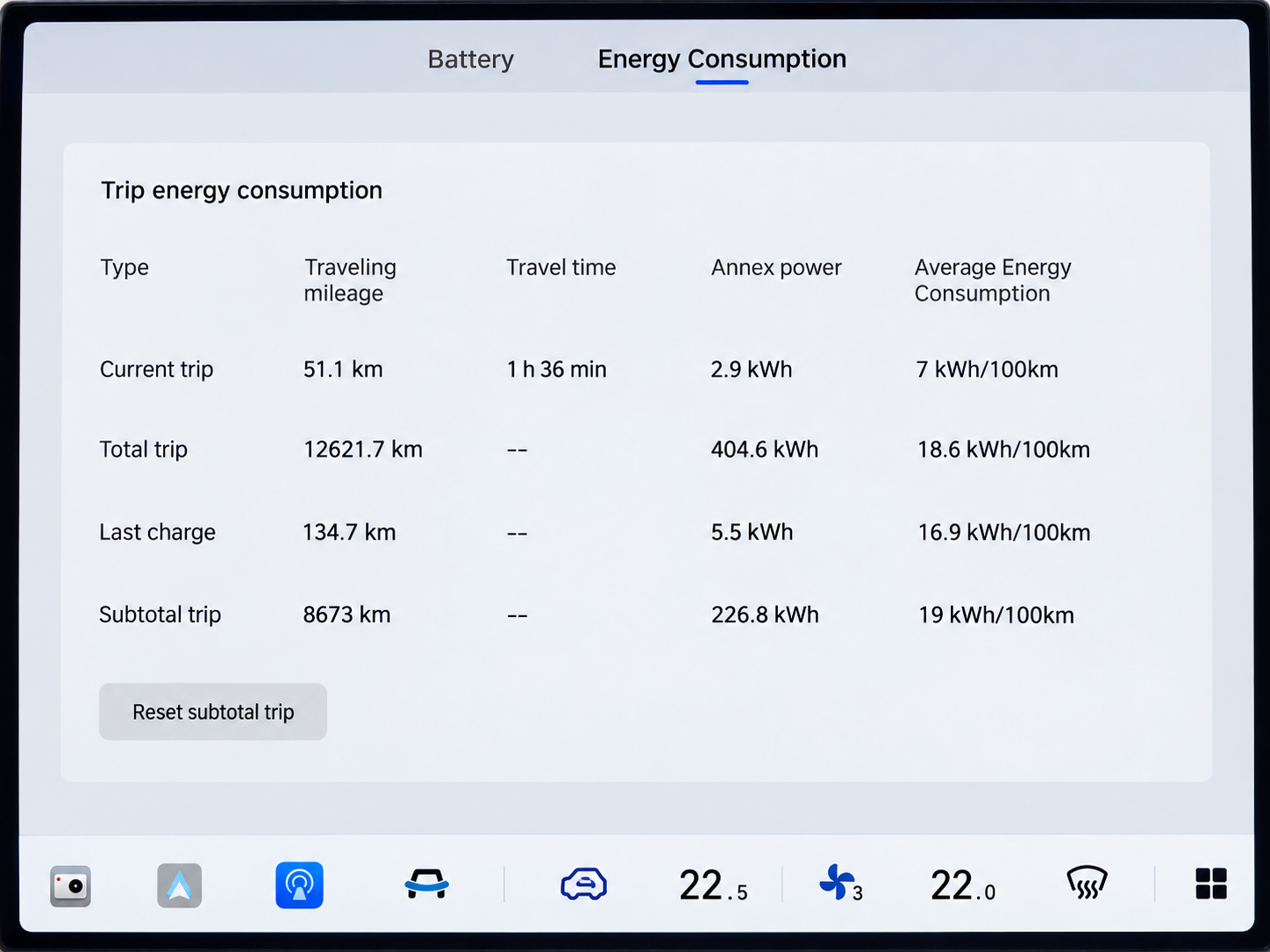The width and height of the screenshot is (1270, 952).
Task: Open the dashcam recorder icon
Action: point(70,885)
